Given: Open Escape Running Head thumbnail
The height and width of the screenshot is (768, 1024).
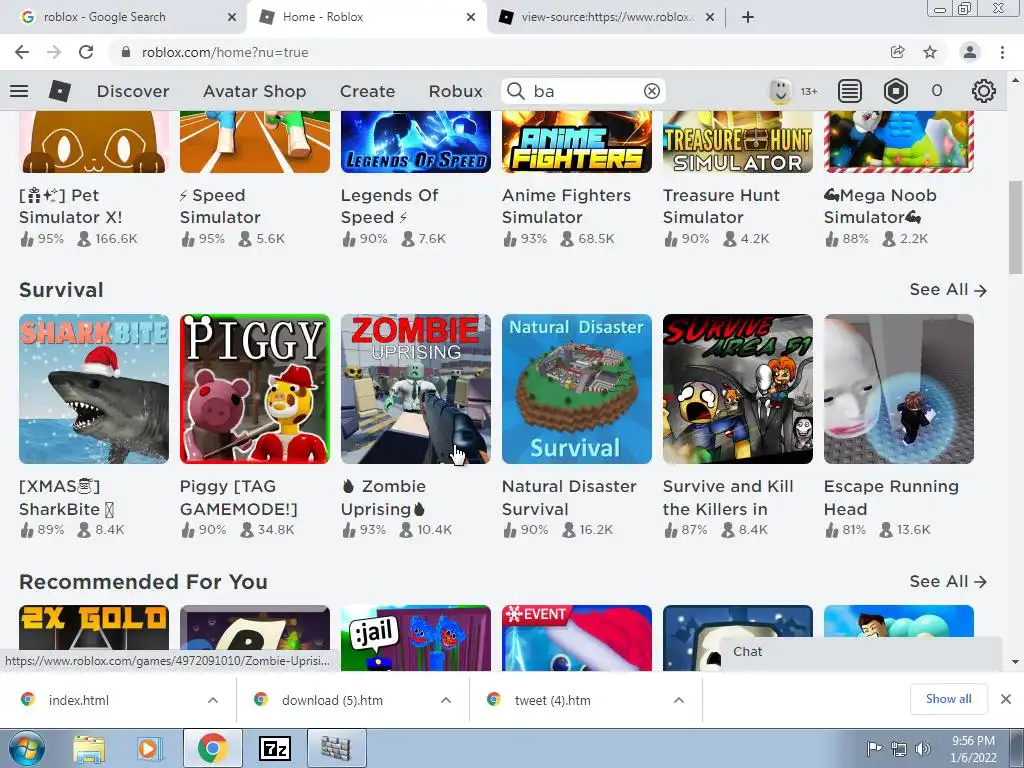Looking at the screenshot, I should [899, 389].
